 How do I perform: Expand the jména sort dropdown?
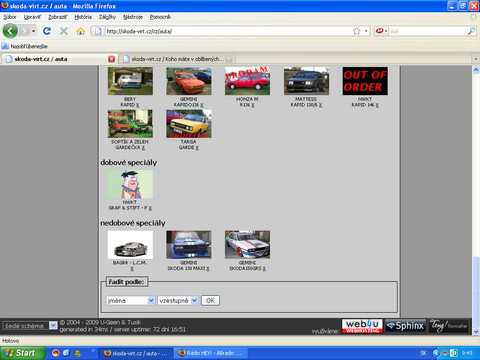pyautogui.click(x=131, y=300)
